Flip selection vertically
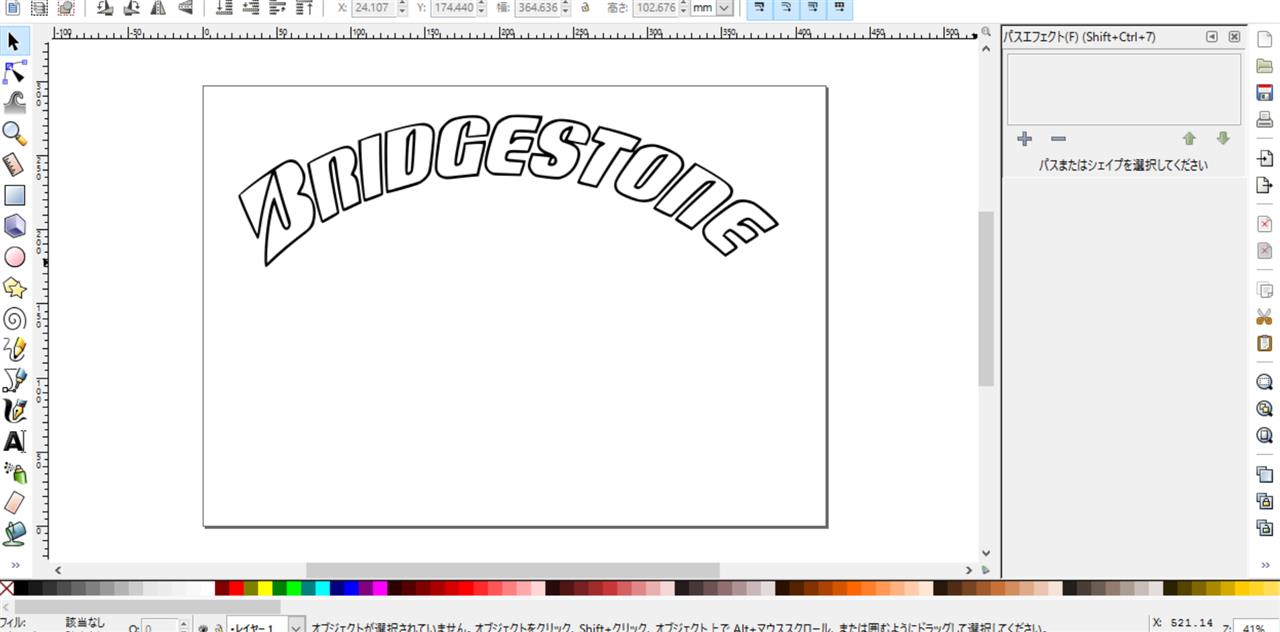 [x=184, y=8]
